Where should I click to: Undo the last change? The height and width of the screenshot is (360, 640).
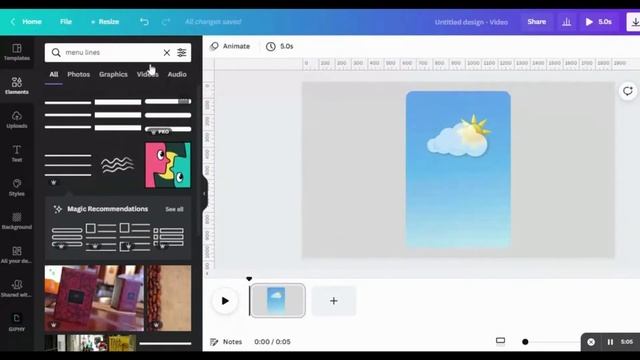click(x=144, y=22)
